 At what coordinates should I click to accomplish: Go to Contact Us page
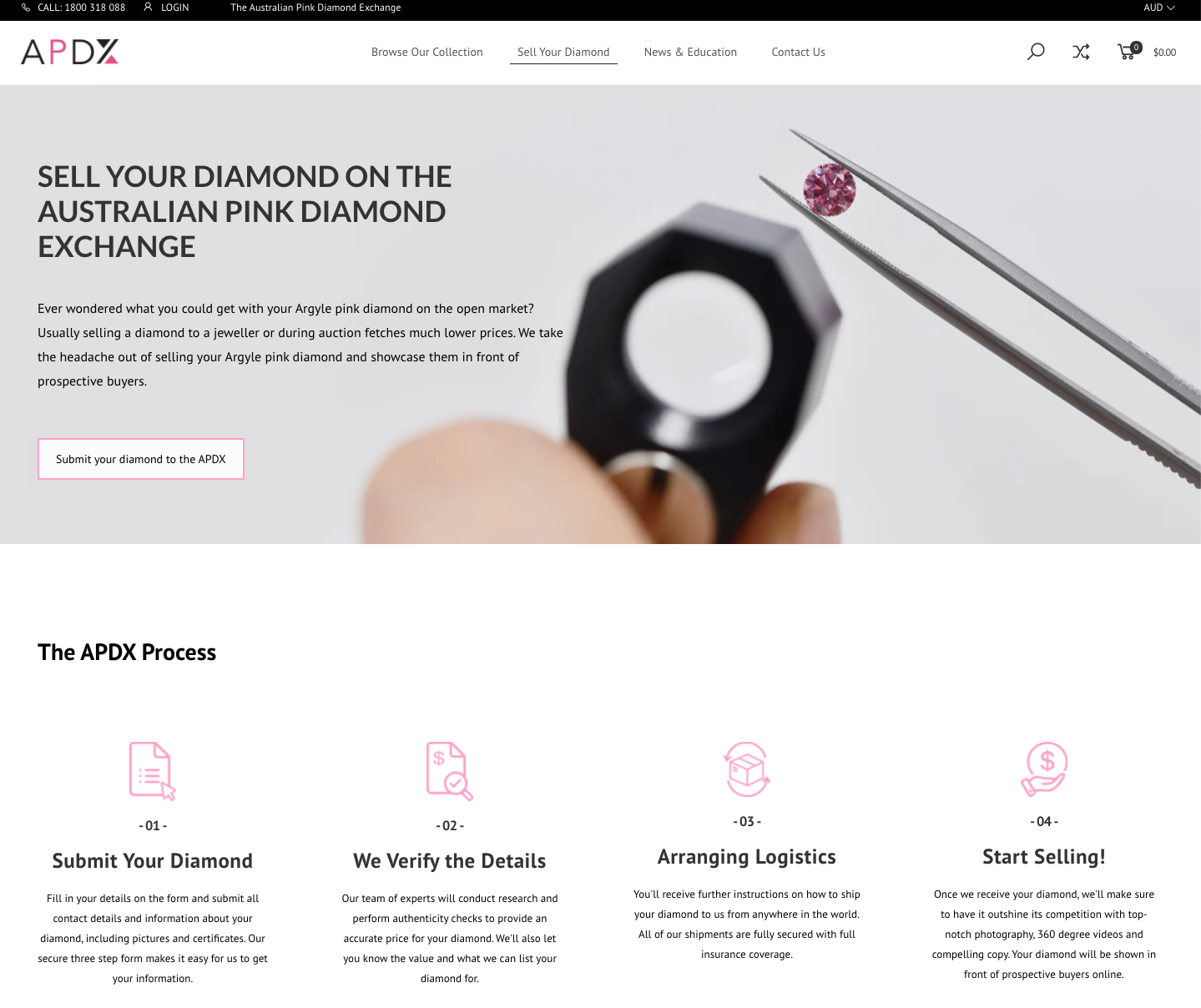(x=798, y=52)
